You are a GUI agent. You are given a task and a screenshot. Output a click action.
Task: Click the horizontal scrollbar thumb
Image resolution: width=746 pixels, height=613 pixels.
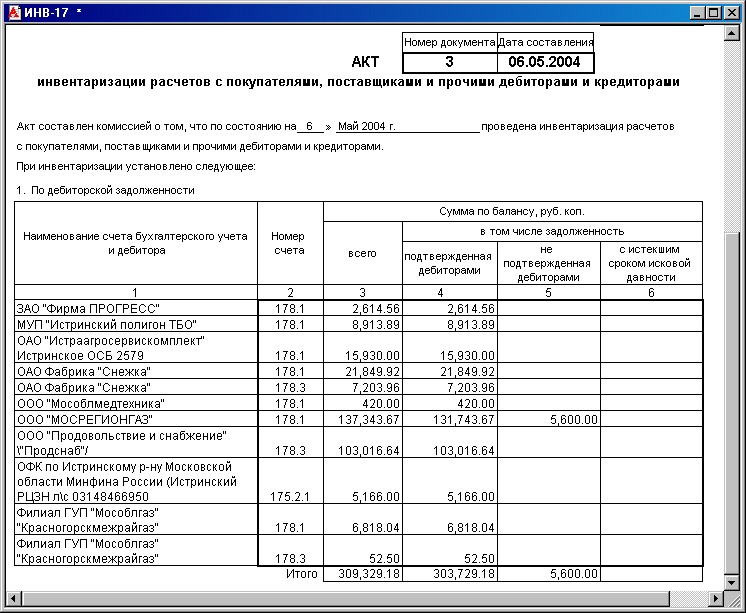[346, 598]
